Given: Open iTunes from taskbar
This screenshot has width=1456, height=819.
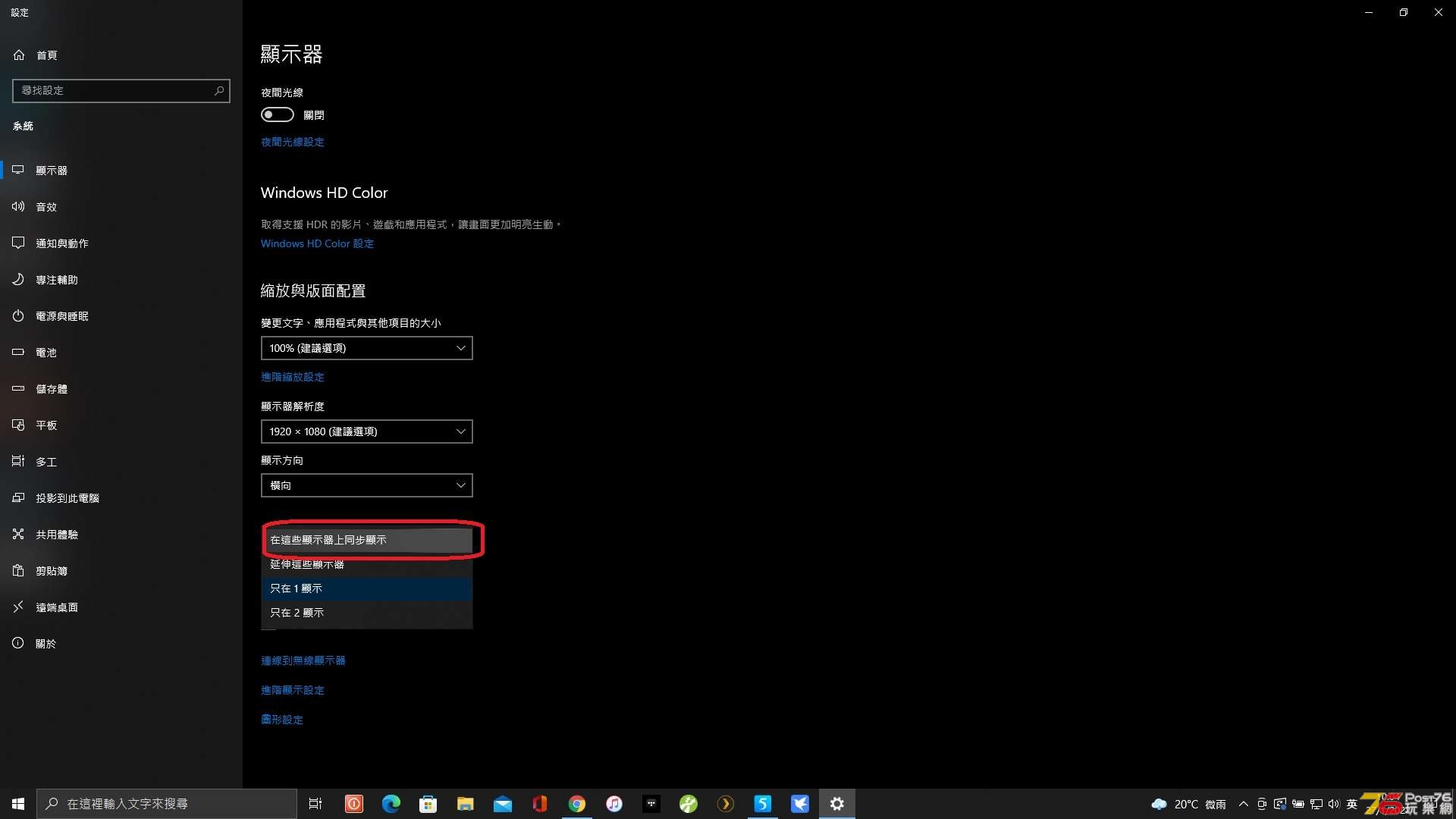Looking at the screenshot, I should coord(613,804).
